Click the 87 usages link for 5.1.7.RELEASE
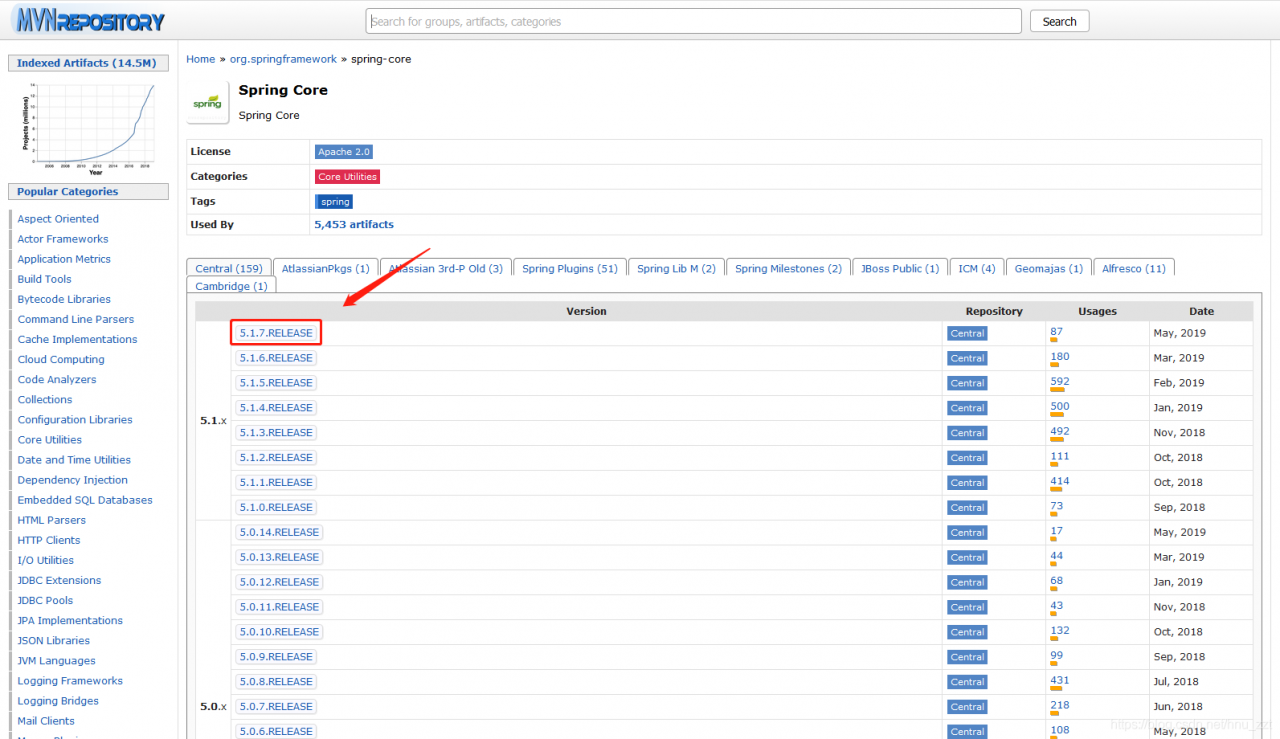 [x=1057, y=332]
